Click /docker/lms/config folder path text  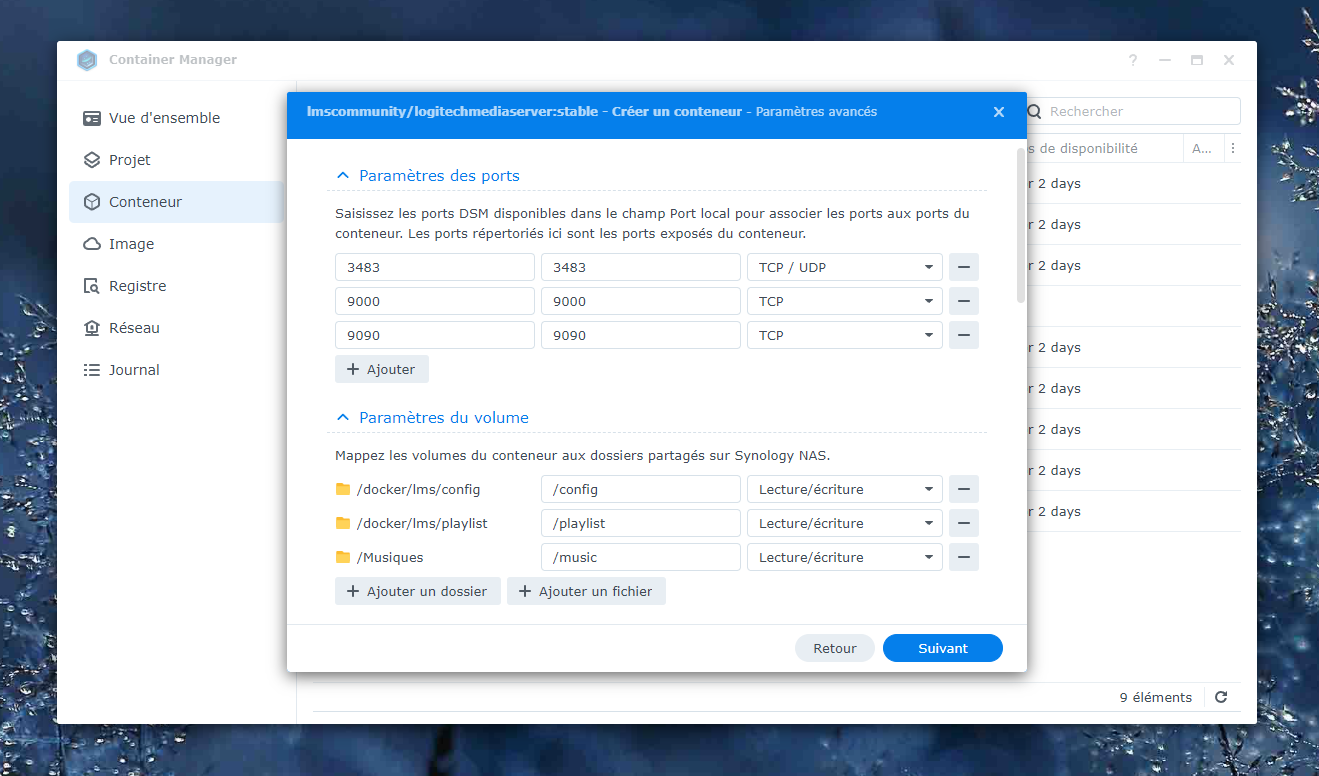[x=418, y=489]
